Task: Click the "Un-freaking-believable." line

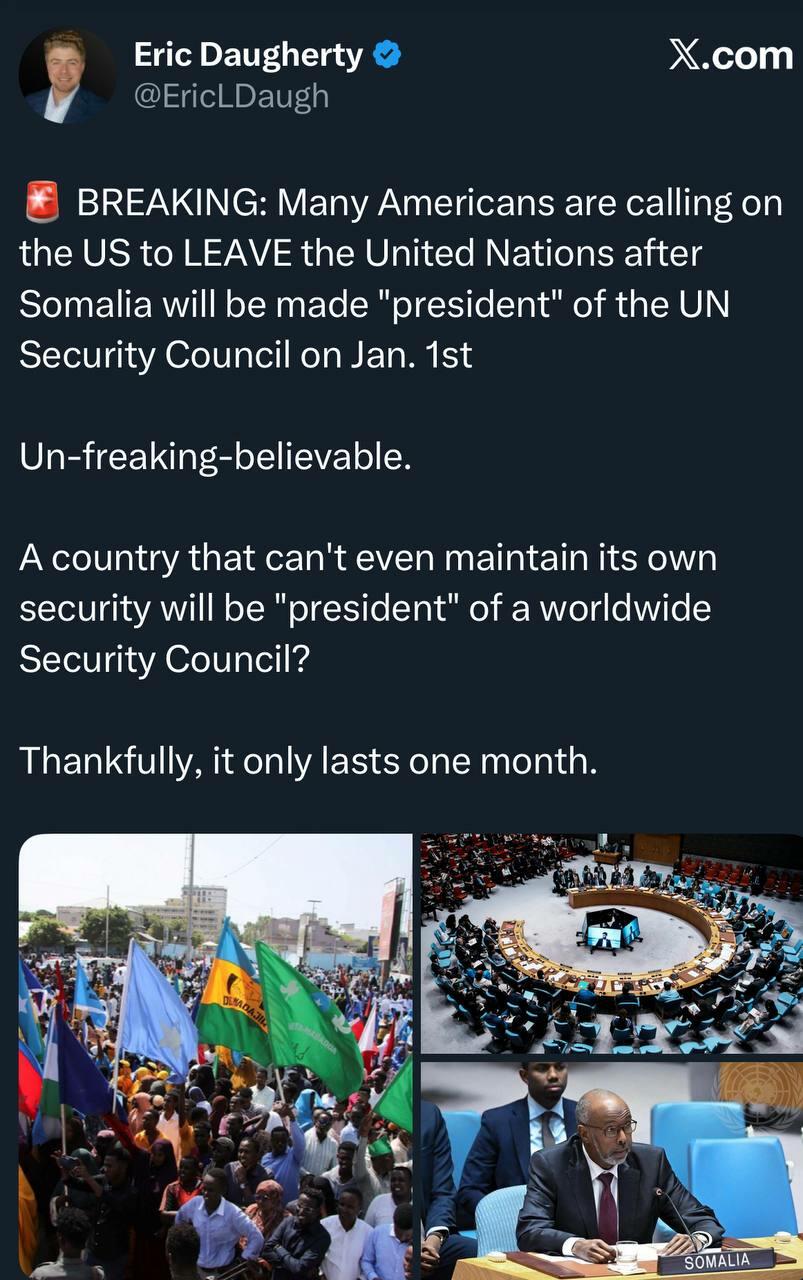Action: pos(215,457)
